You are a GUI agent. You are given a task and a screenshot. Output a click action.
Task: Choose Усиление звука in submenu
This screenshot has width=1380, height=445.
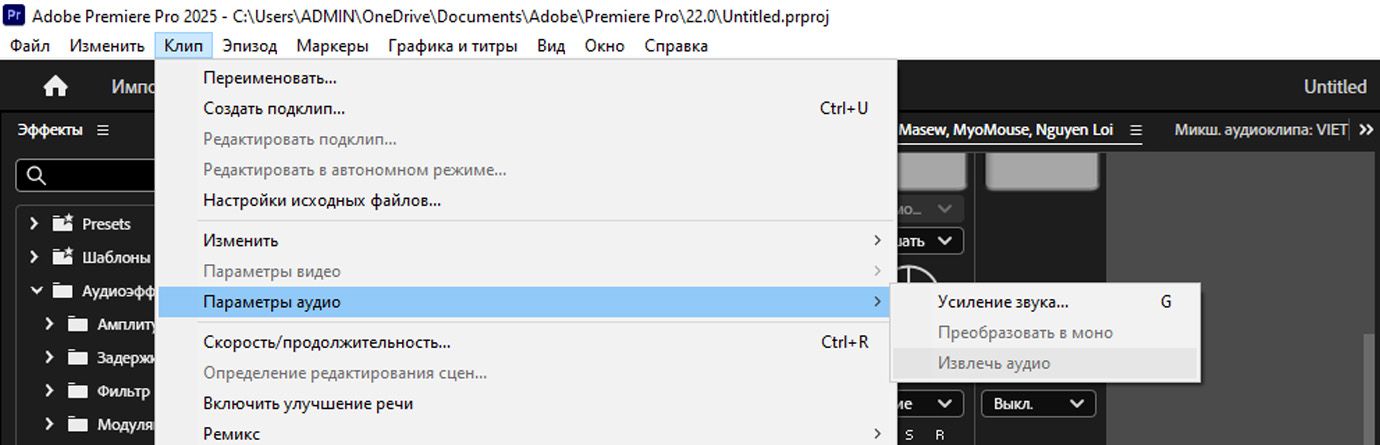pos(1003,302)
